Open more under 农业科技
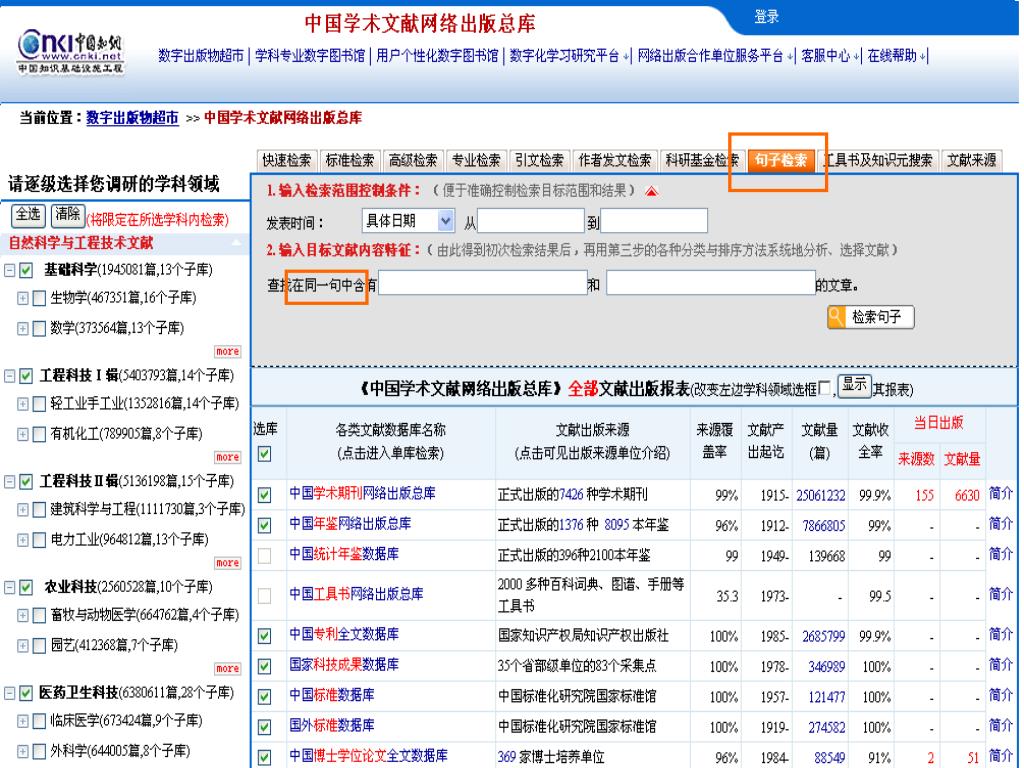This screenshot has height=768, width=1024. click(x=227, y=669)
